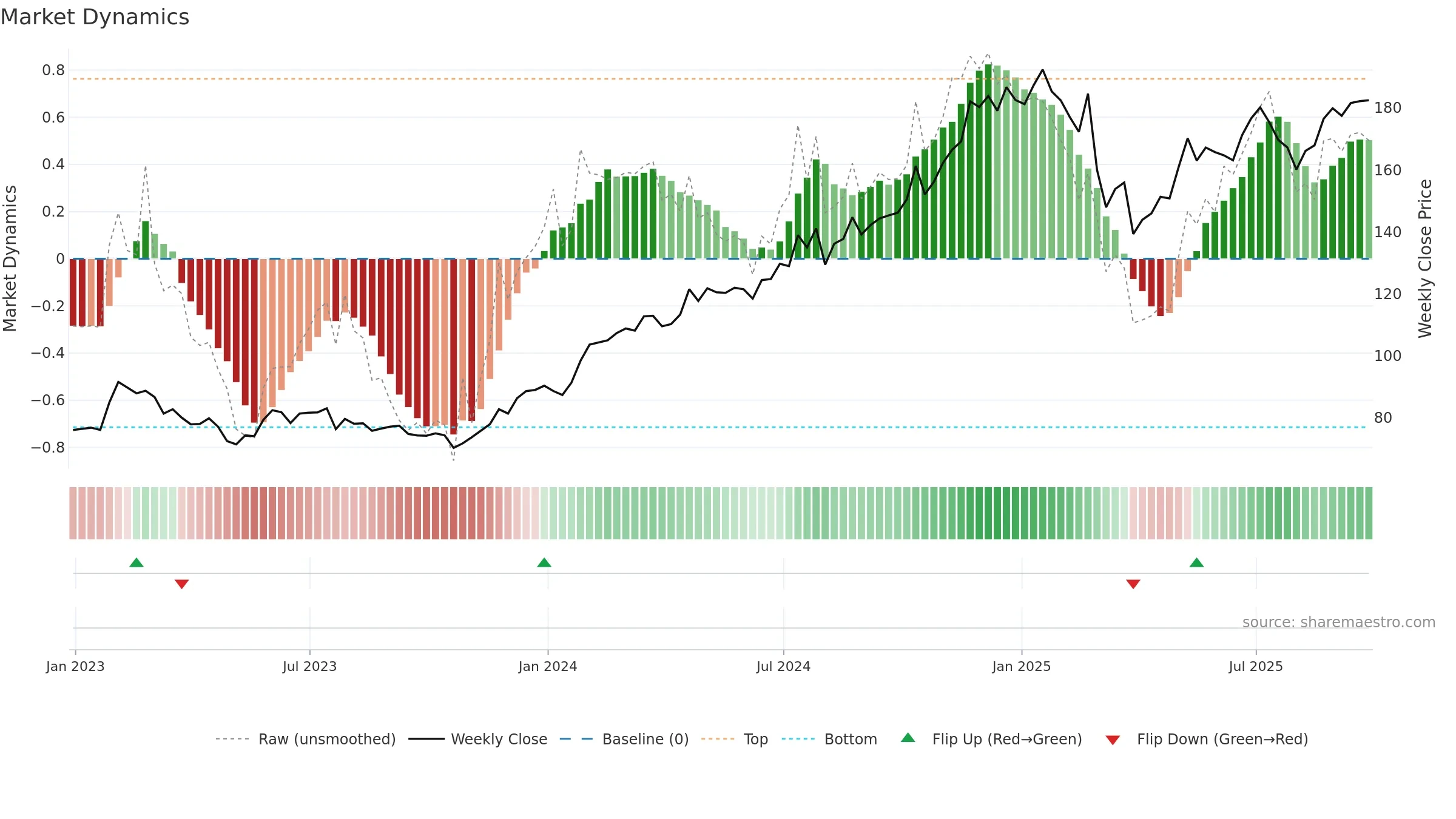The width and height of the screenshot is (1456, 819).
Task: Click the Market Dynamics chart title
Action: click(95, 17)
